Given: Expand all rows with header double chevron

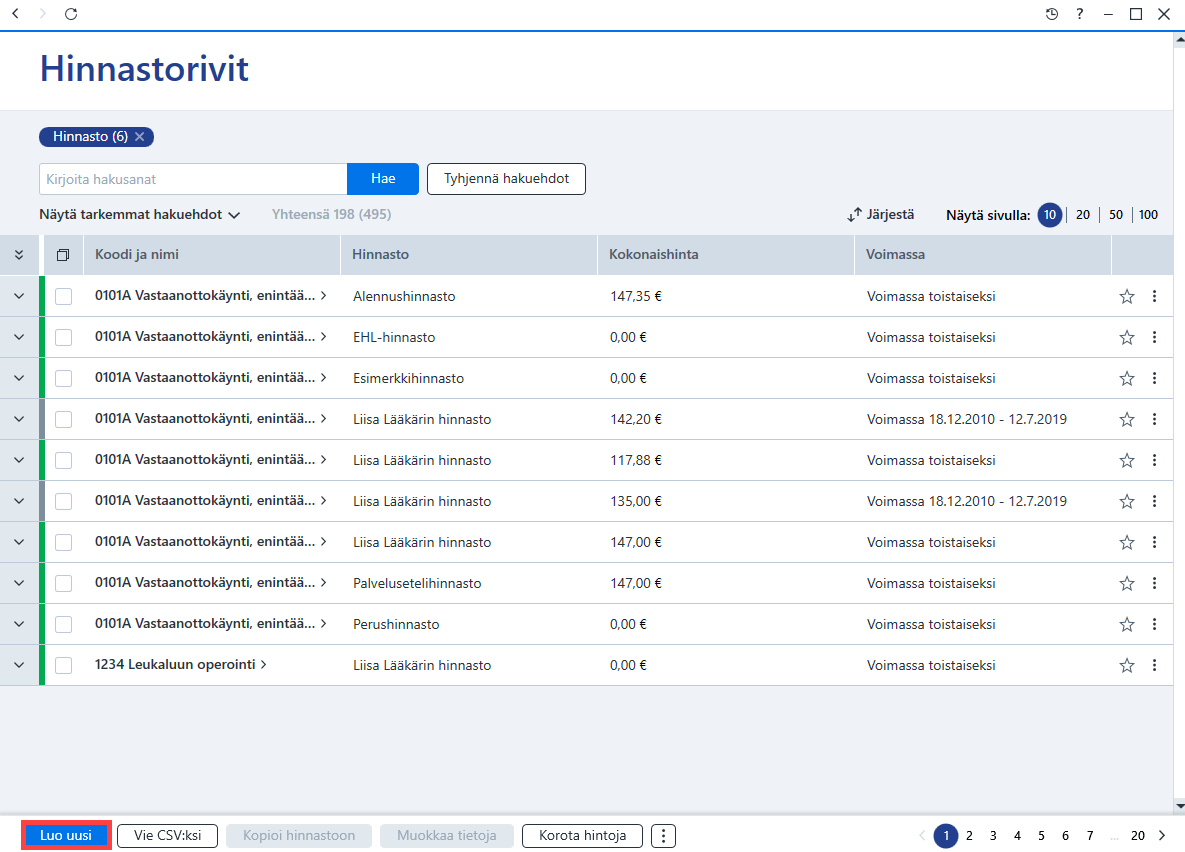Looking at the screenshot, I should (x=19, y=255).
